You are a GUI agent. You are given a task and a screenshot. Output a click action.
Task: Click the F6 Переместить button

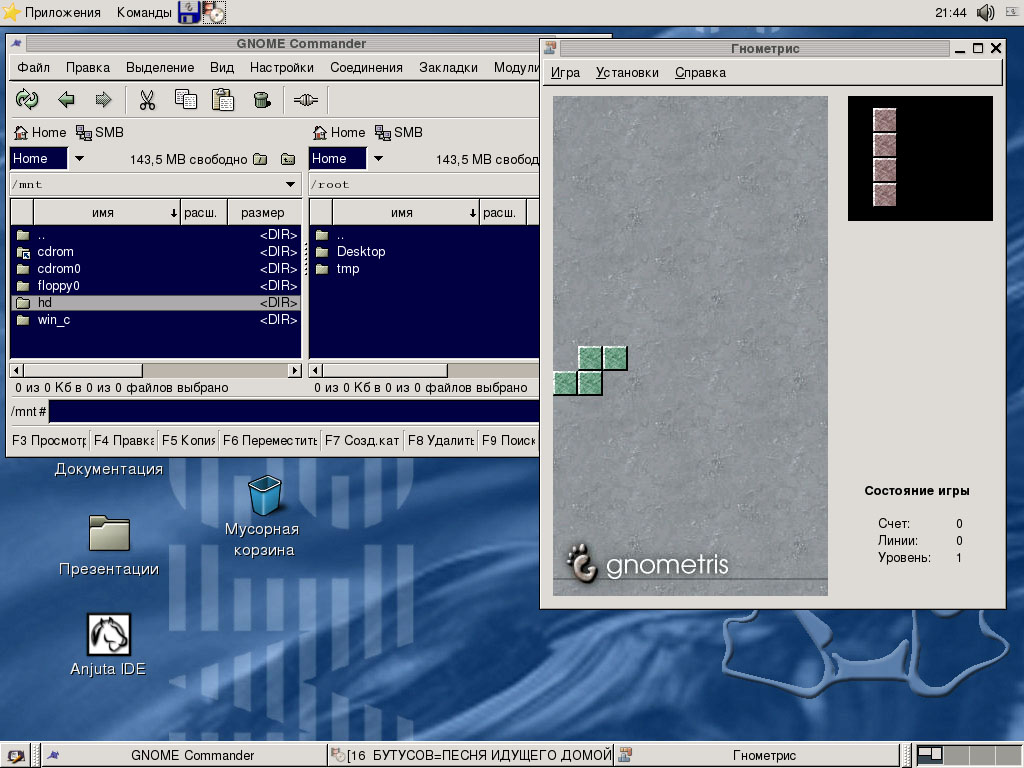pos(269,440)
